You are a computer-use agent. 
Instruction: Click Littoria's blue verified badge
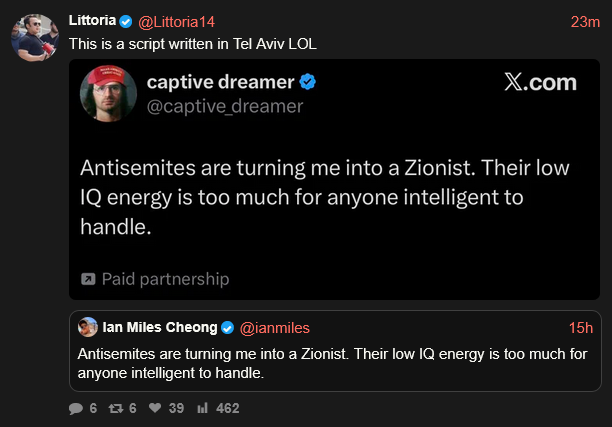tap(126, 21)
